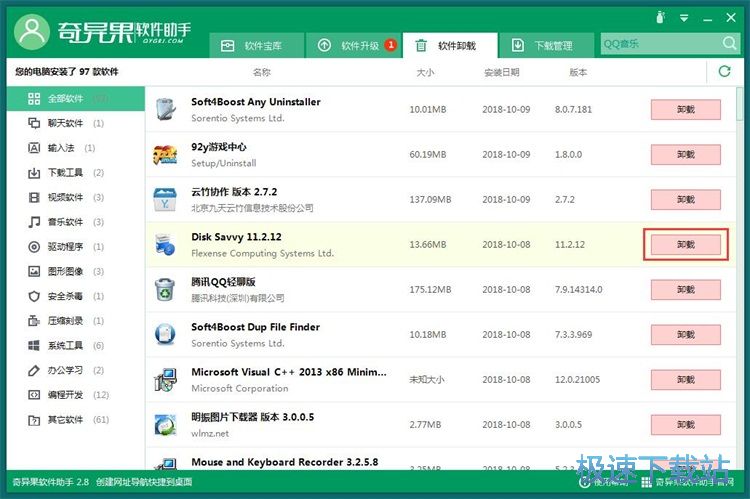Click 云竹协作 app icon
Screen dimensions: 750x499
point(165,200)
